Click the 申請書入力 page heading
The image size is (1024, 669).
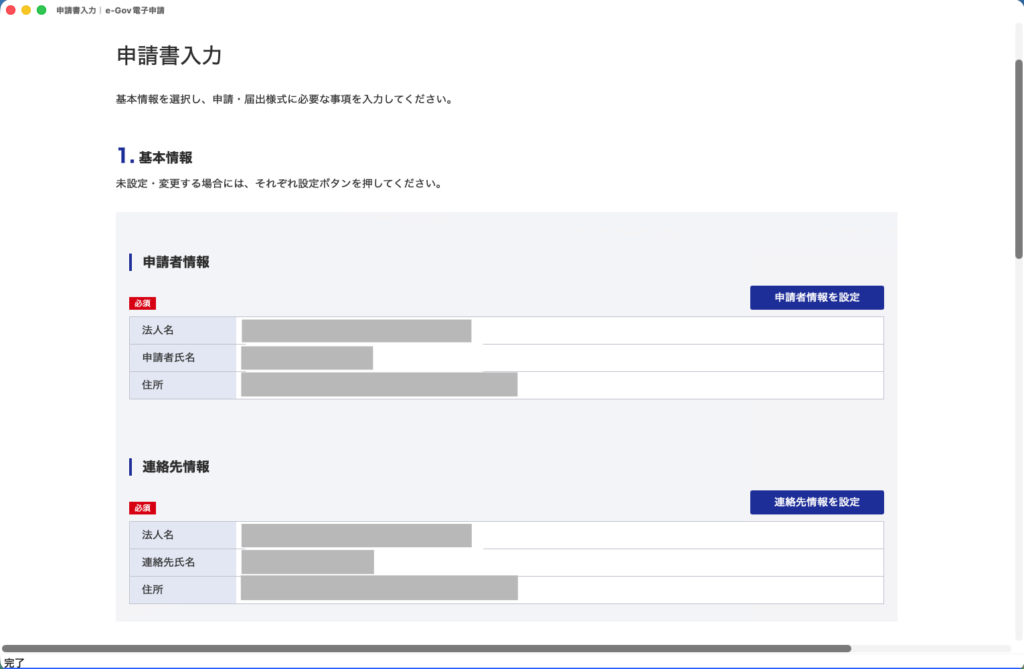pos(169,56)
